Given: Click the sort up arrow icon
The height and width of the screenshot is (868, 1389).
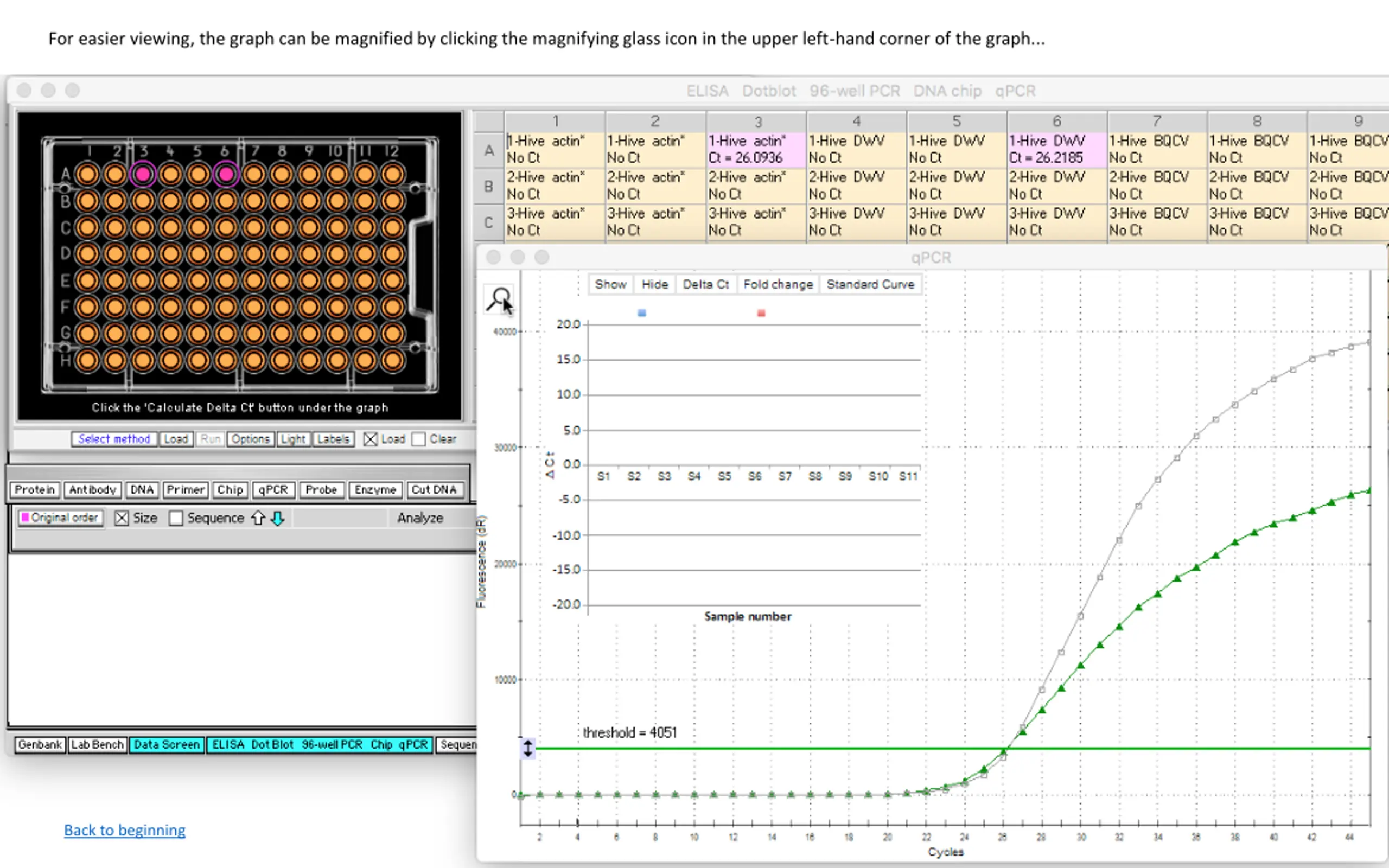Looking at the screenshot, I should tap(258, 519).
